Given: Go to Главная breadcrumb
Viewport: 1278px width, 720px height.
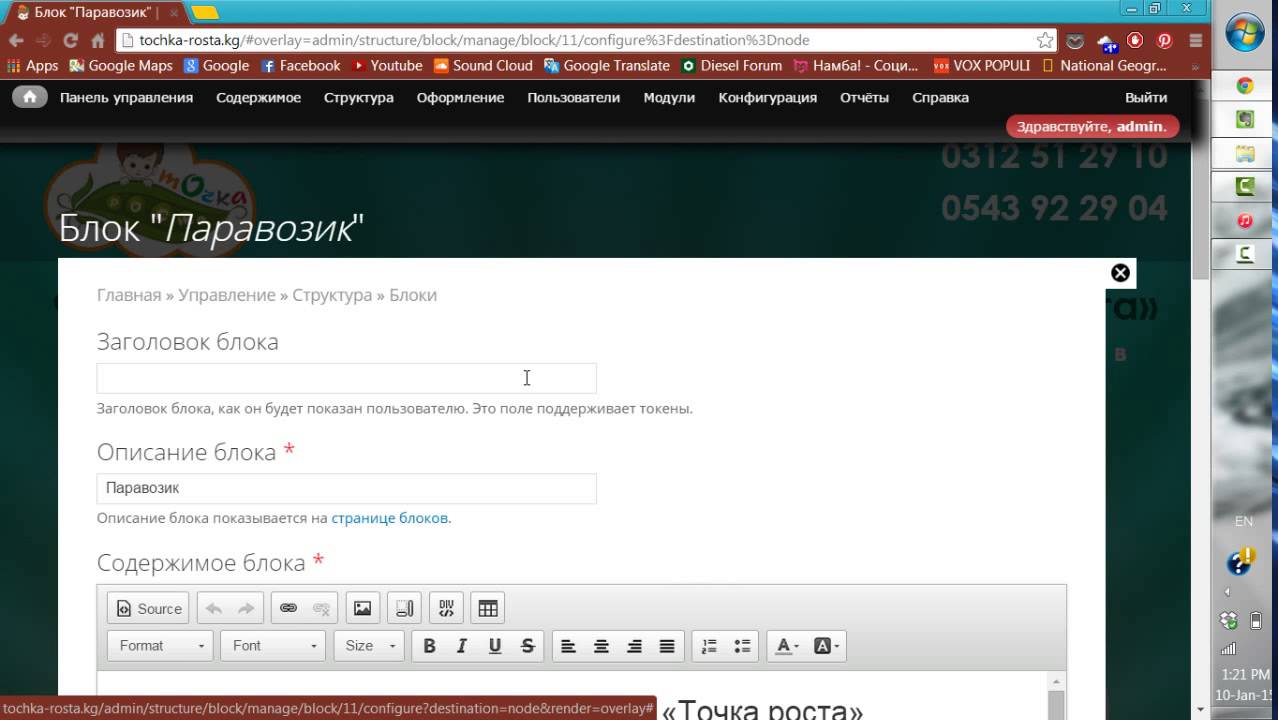Looking at the screenshot, I should coord(129,295).
